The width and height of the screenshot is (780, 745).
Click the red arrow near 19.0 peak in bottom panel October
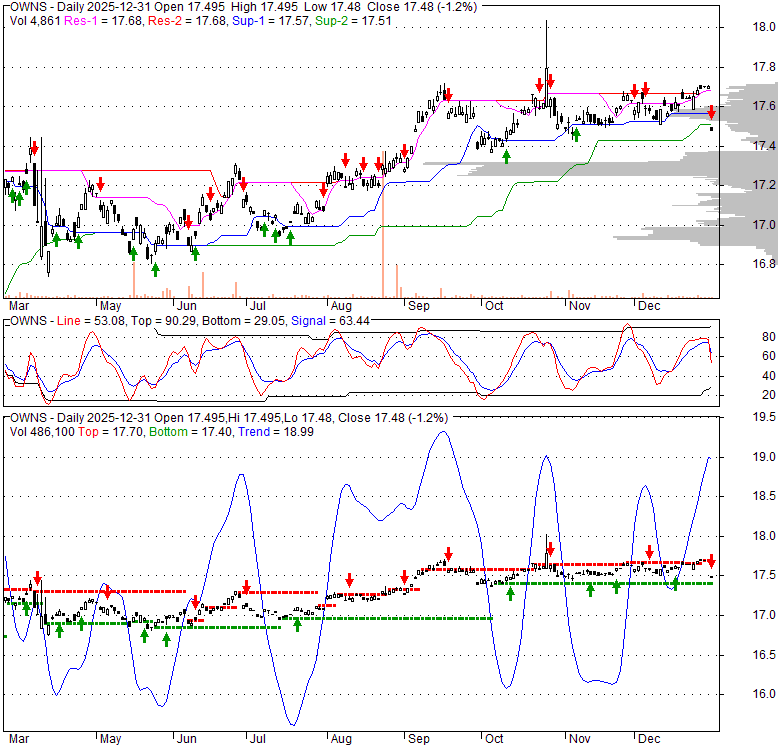549,550
